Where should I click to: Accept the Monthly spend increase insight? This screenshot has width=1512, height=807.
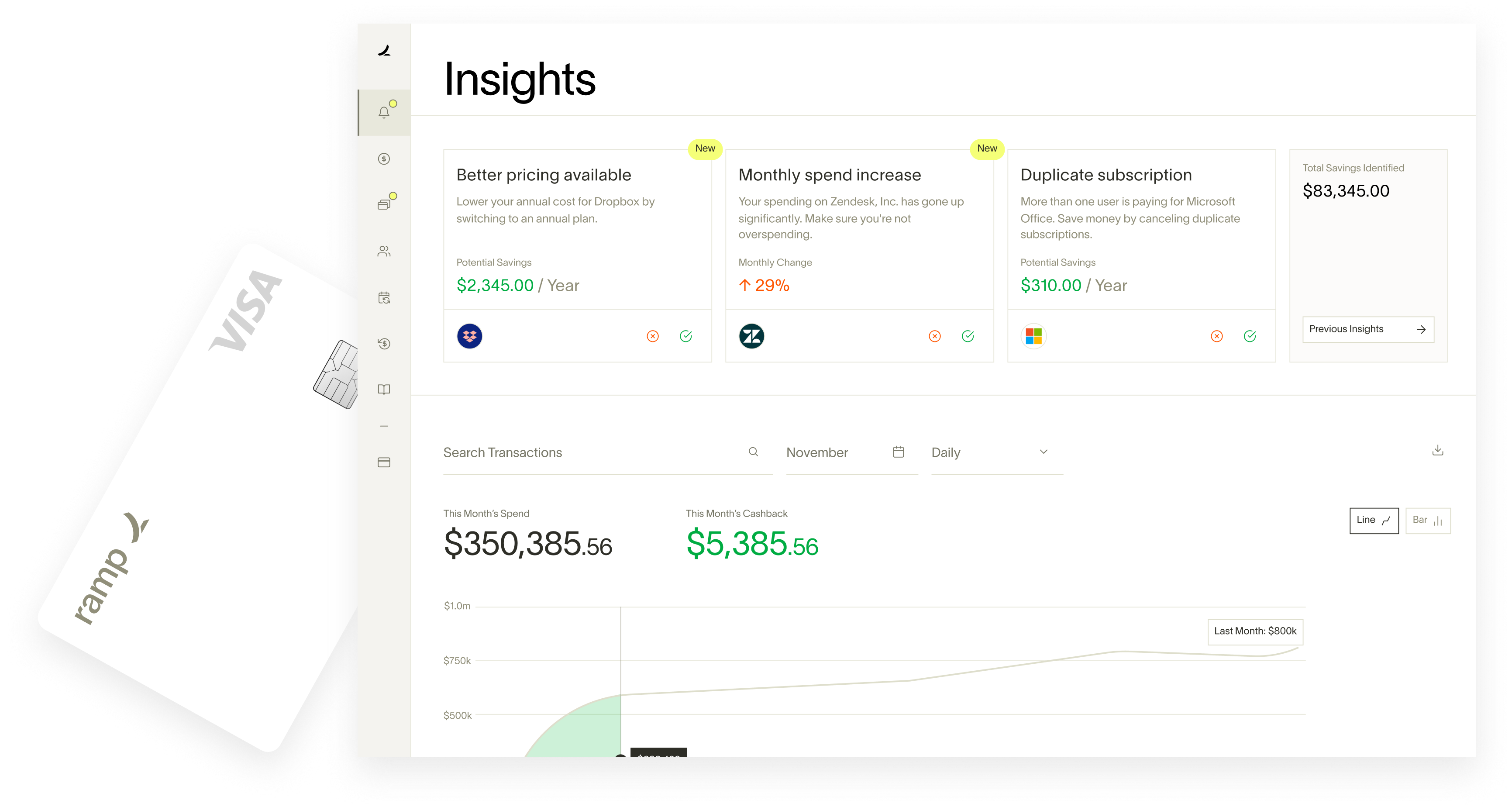[968, 336]
